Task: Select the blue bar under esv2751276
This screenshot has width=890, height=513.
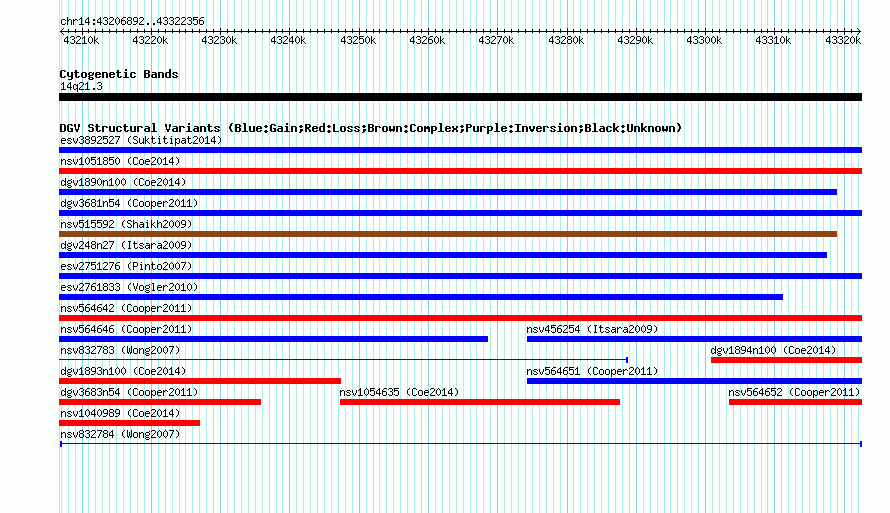Action: point(460,276)
